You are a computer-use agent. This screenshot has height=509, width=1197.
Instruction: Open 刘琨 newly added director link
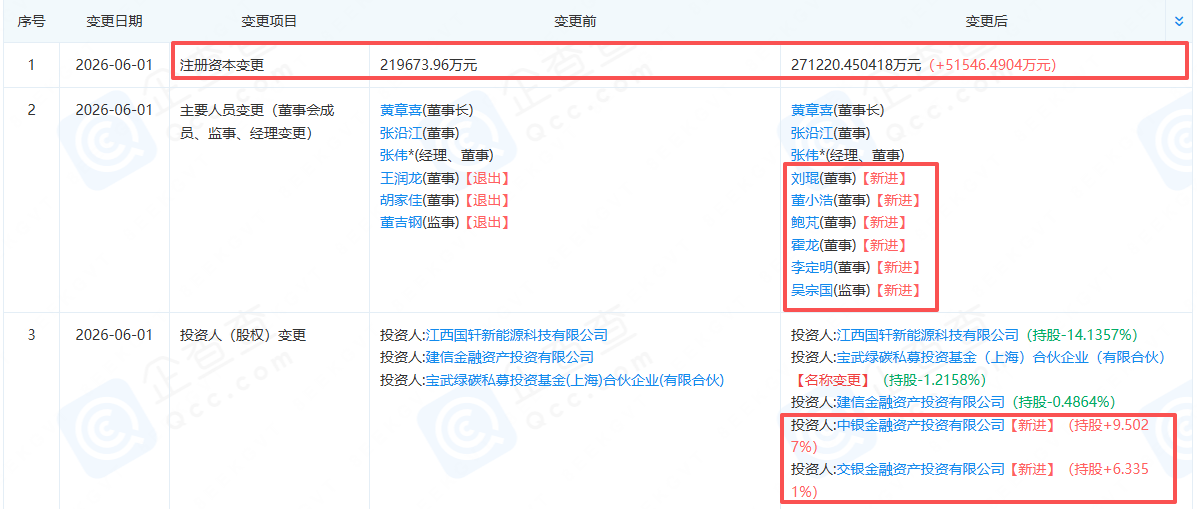click(805, 178)
